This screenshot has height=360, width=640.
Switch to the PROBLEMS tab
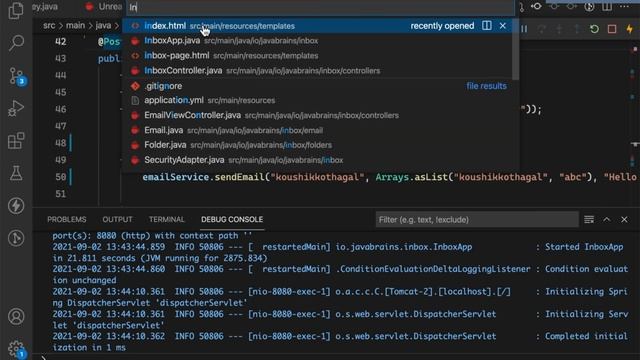click(67, 220)
